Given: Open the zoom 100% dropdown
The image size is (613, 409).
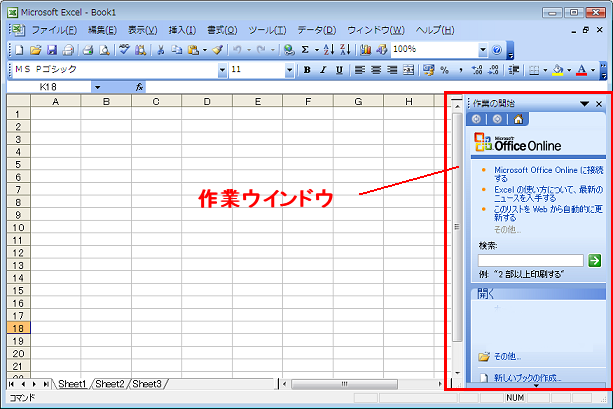Looking at the screenshot, I should click(x=483, y=50).
